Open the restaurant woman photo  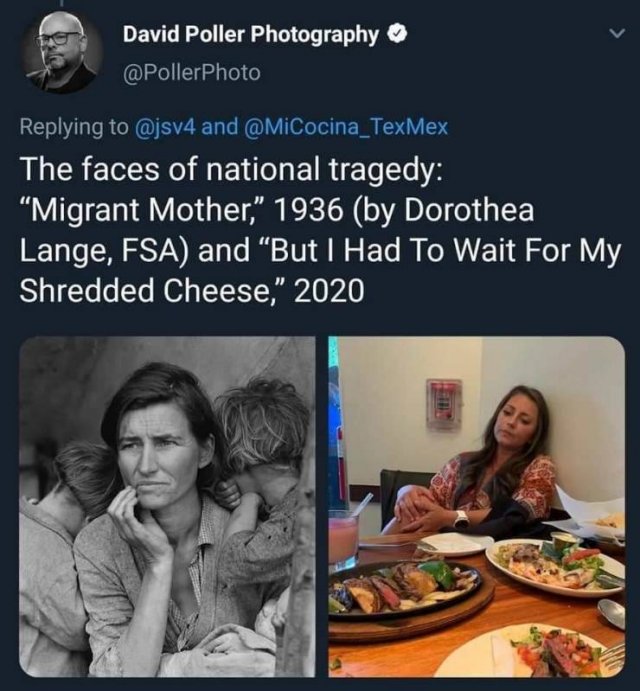476,507
